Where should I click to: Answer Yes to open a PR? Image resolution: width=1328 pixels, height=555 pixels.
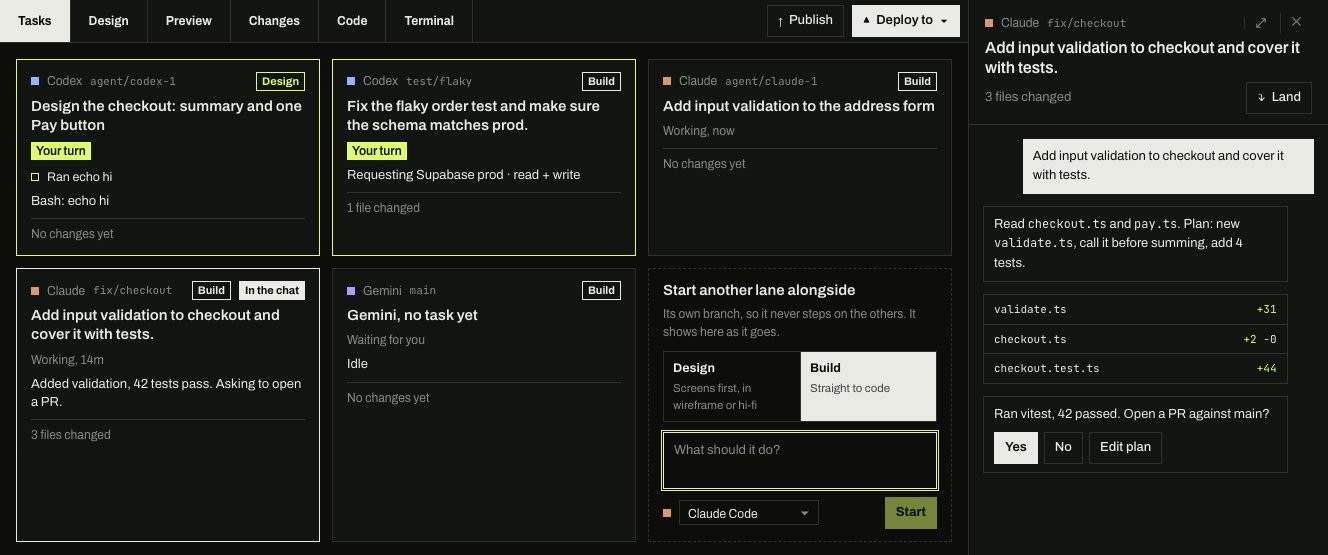point(1016,447)
